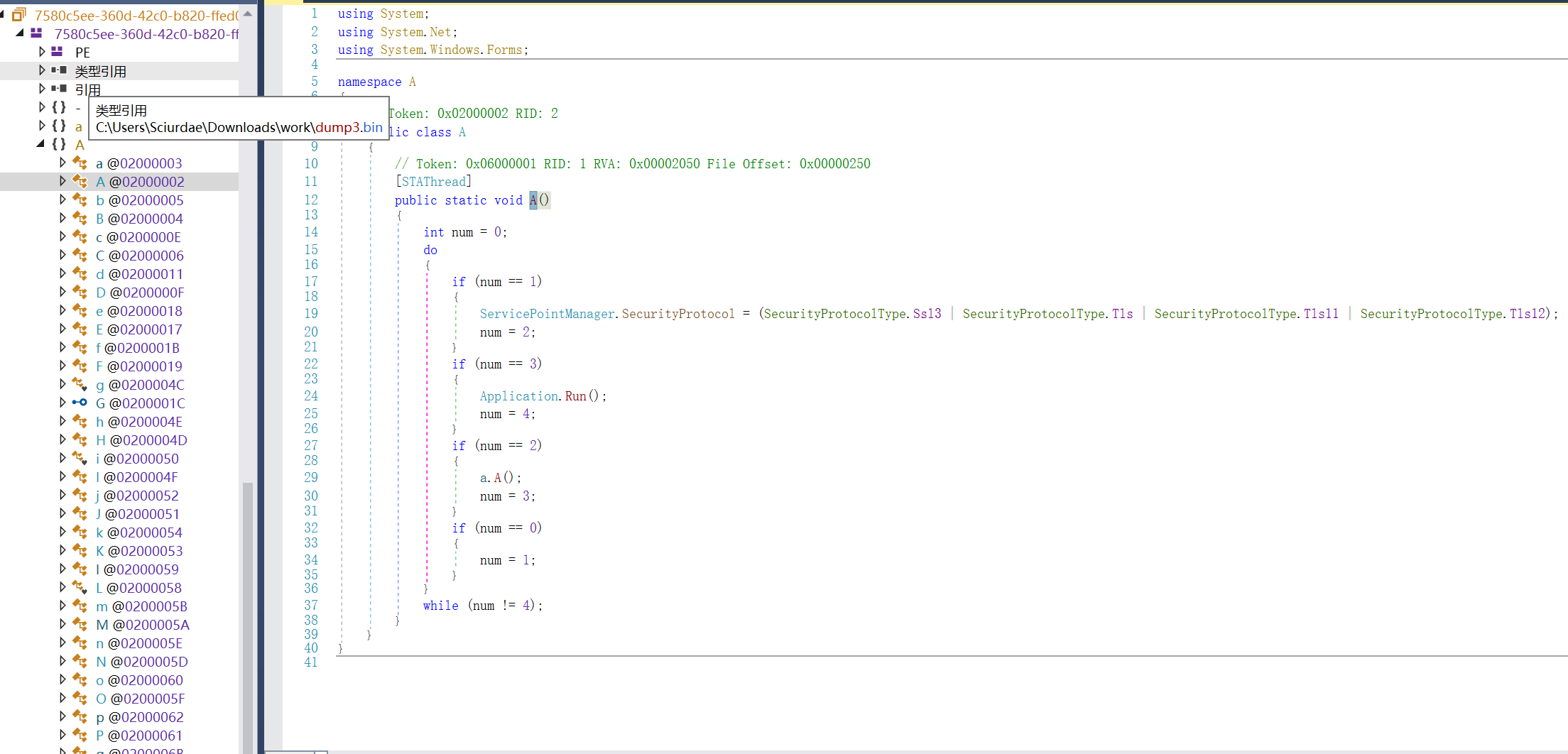Image resolution: width=1568 pixels, height=754 pixels.
Task: Collapse the module node 7580c5ee-360d
Action: click(20, 33)
